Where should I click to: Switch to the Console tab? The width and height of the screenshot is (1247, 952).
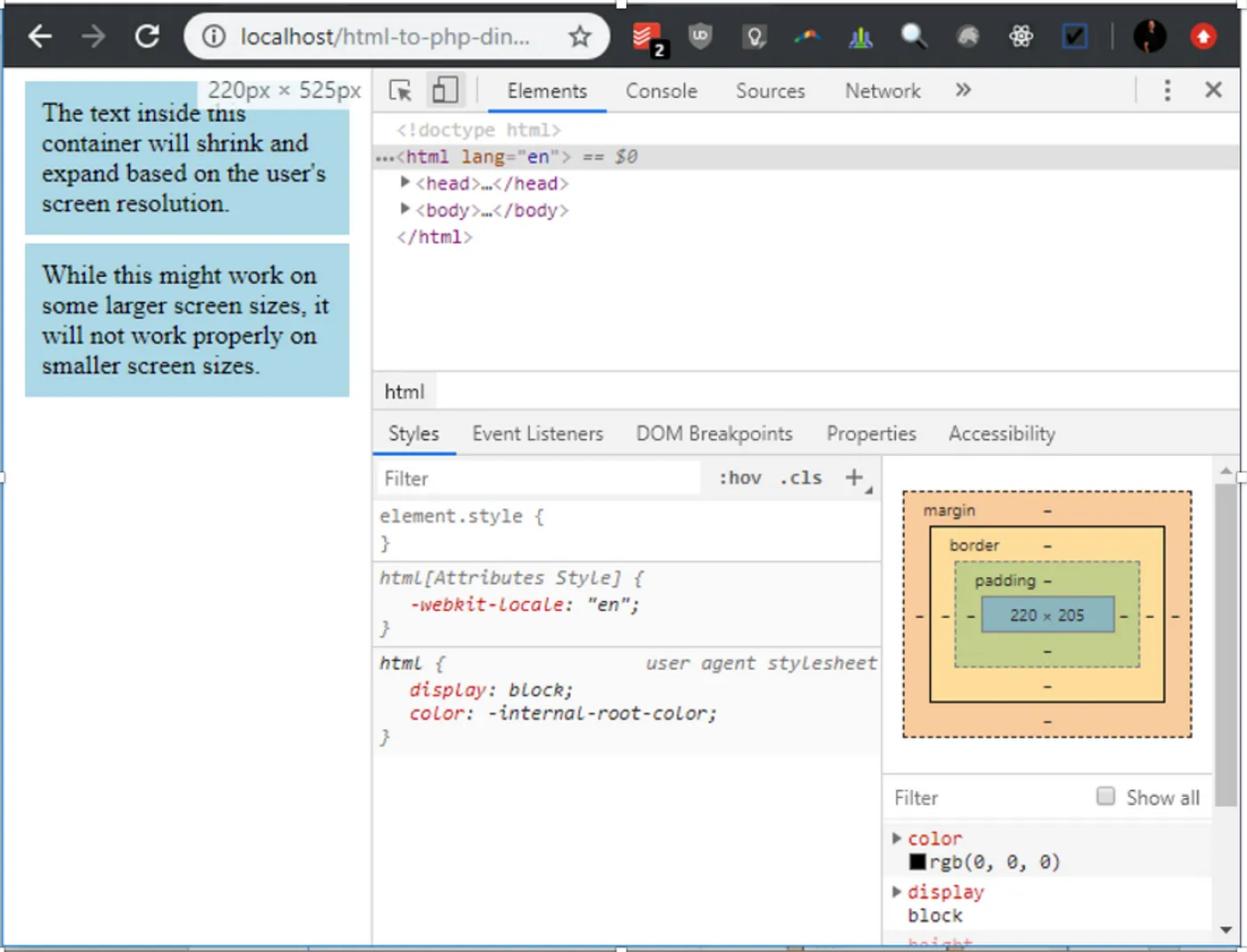[x=661, y=91]
